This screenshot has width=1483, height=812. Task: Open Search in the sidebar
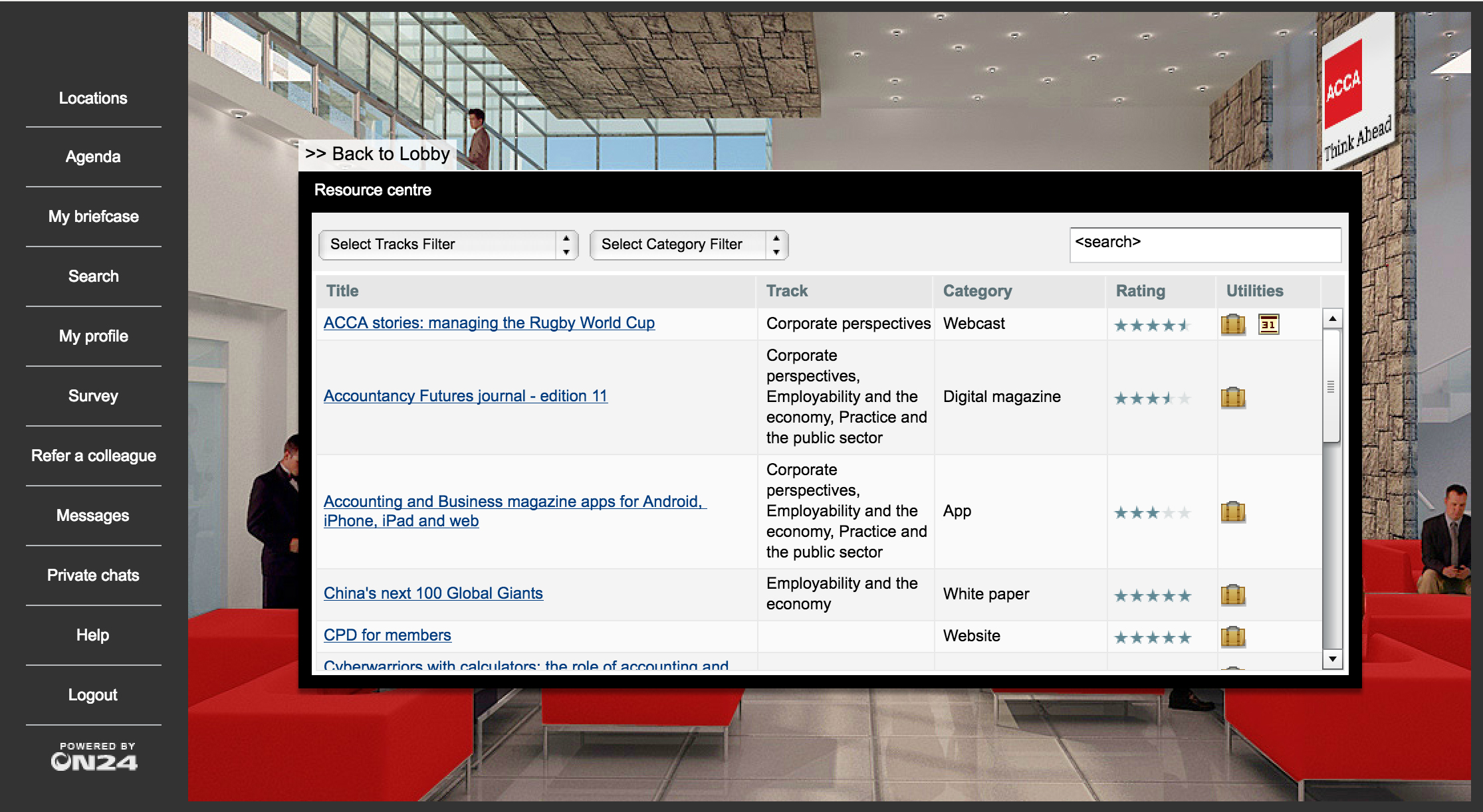click(93, 276)
